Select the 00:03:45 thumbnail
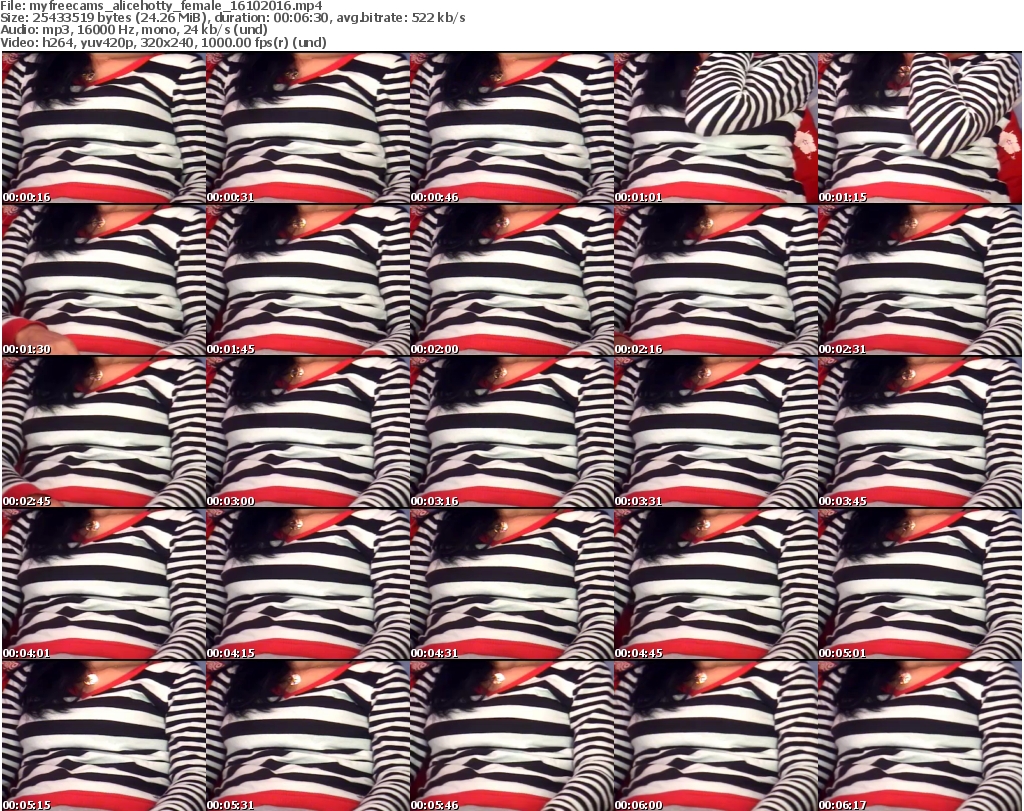 920,432
